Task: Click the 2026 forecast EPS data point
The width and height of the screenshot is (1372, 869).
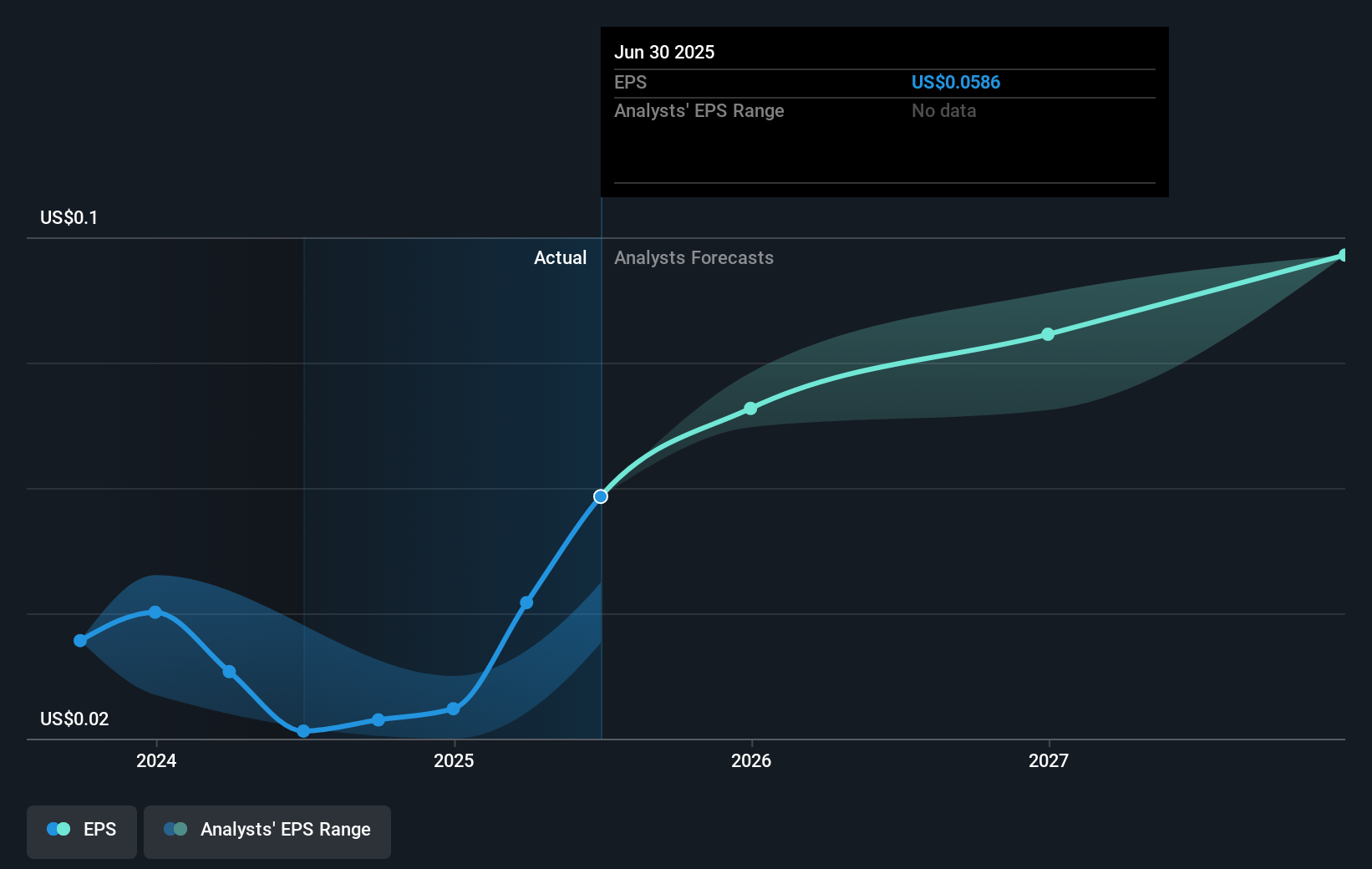Action: click(x=750, y=409)
